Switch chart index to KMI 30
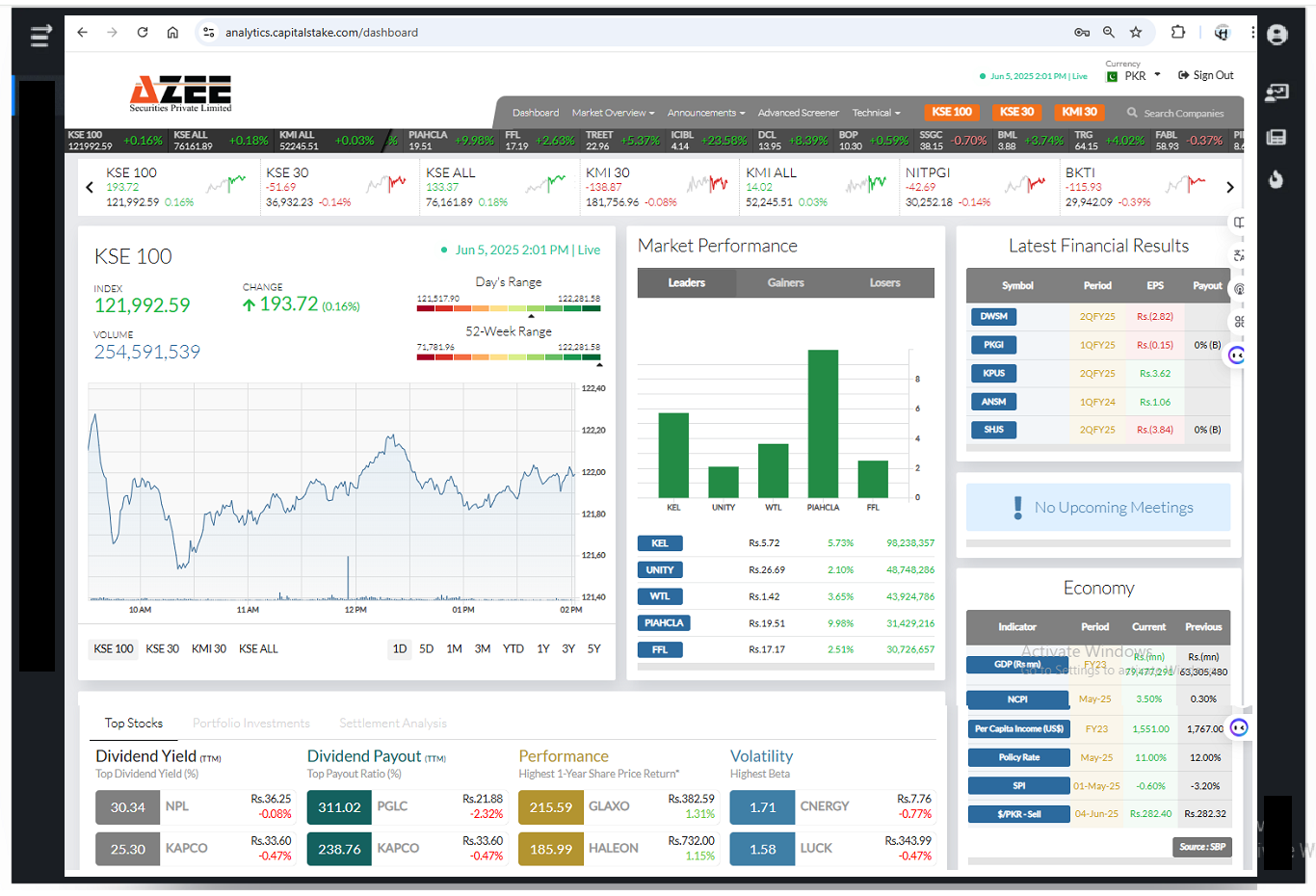This screenshot has height=896, width=1316. pyautogui.click(x=209, y=649)
